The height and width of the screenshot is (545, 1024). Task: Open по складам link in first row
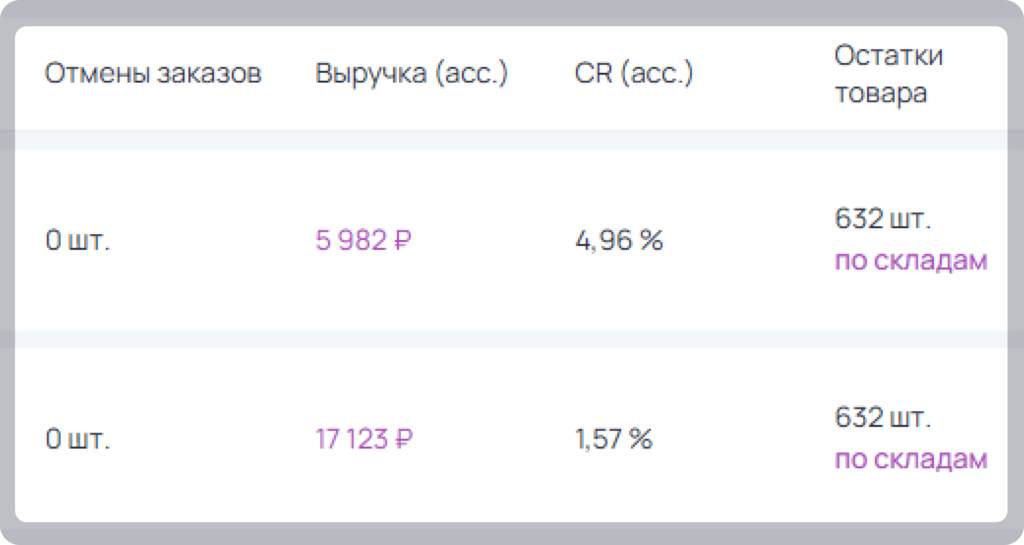click(x=911, y=261)
